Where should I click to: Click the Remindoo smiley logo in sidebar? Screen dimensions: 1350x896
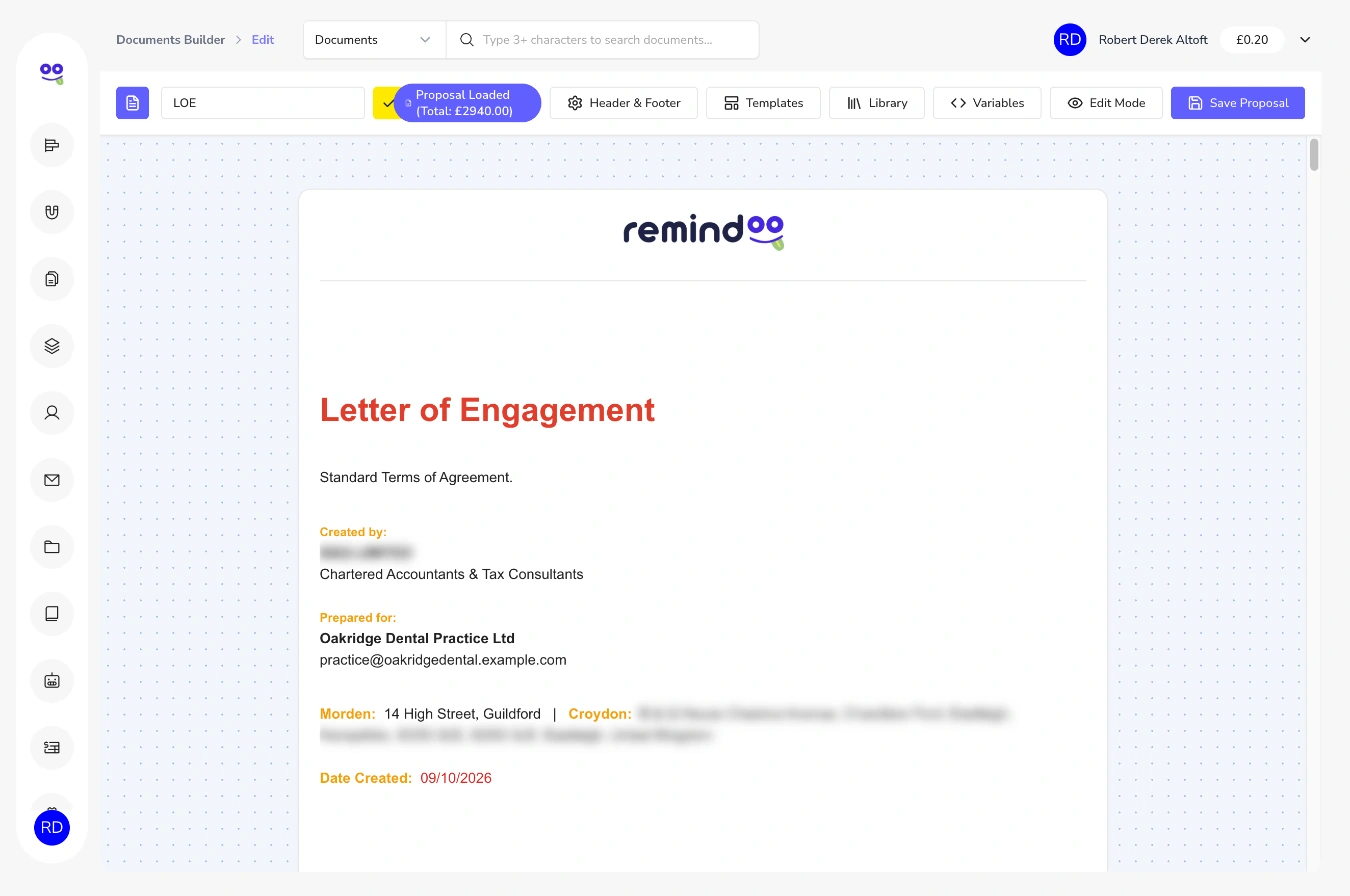pyautogui.click(x=52, y=73)
